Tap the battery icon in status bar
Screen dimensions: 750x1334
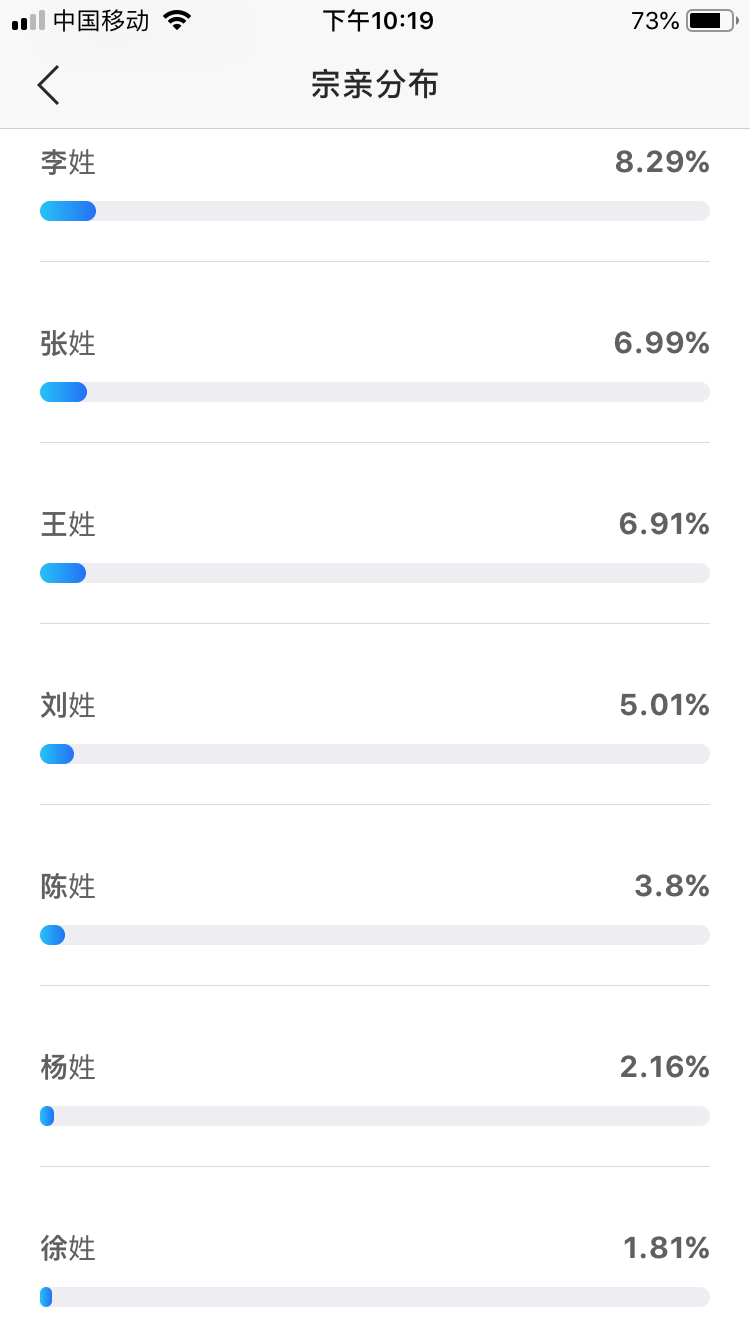pyautogui.click(x=710, y=21)
